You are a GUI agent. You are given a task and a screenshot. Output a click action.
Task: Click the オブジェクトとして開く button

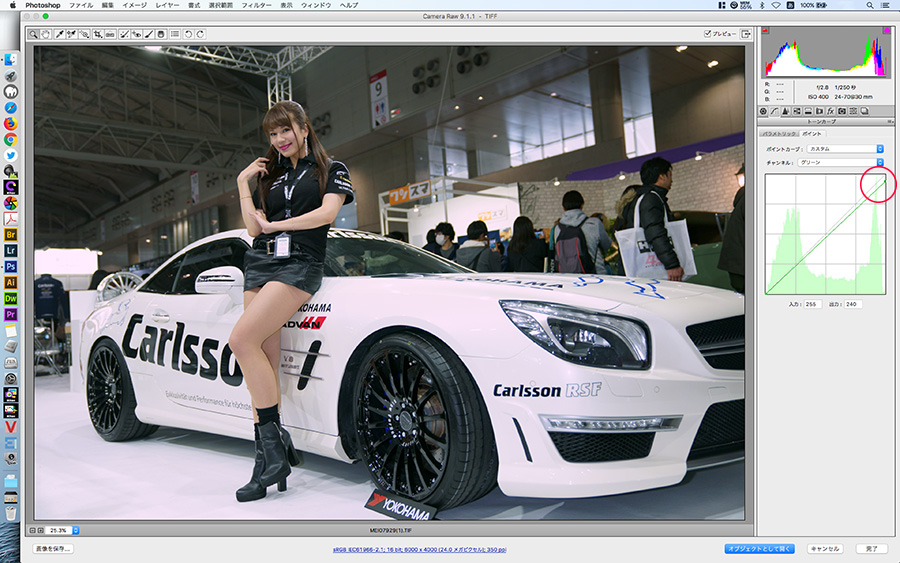tap(759, 549)
